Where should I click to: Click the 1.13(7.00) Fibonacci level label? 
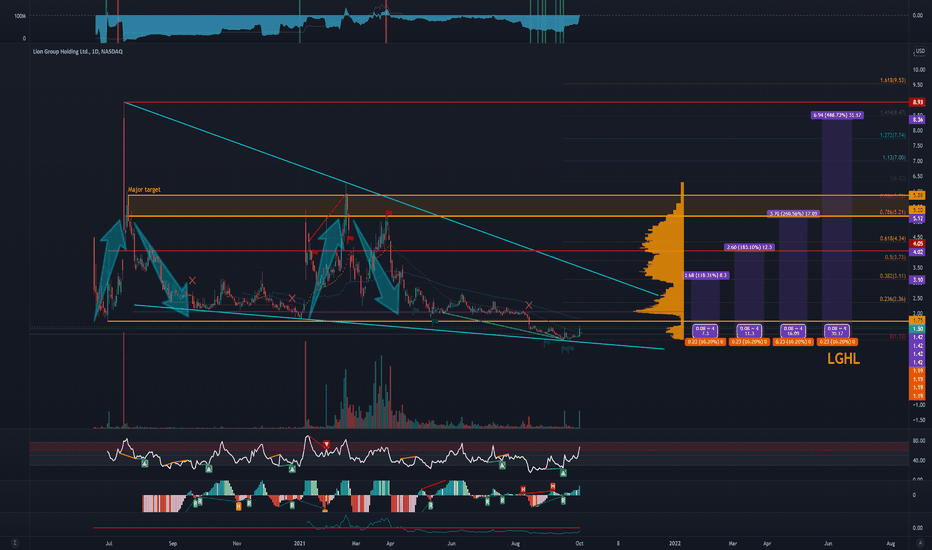[894, 158]
